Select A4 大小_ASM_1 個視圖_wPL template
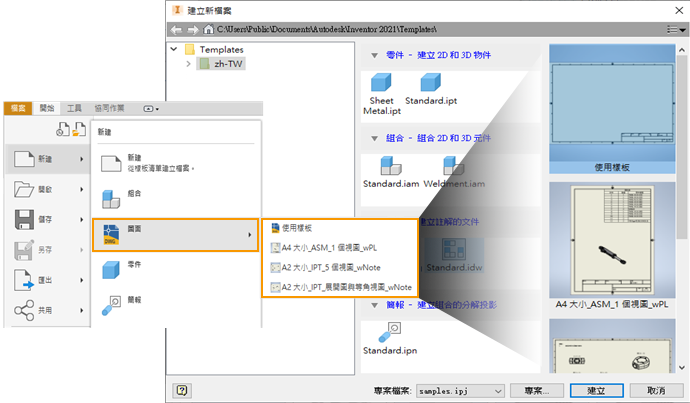The image size is (690, 403). click(x=340, y=248)
